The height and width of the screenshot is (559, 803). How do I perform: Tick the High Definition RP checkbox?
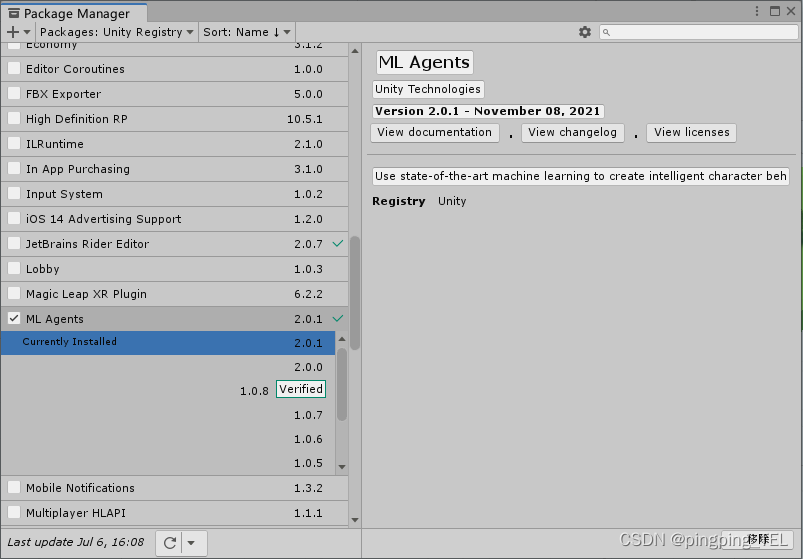[14, 119]
